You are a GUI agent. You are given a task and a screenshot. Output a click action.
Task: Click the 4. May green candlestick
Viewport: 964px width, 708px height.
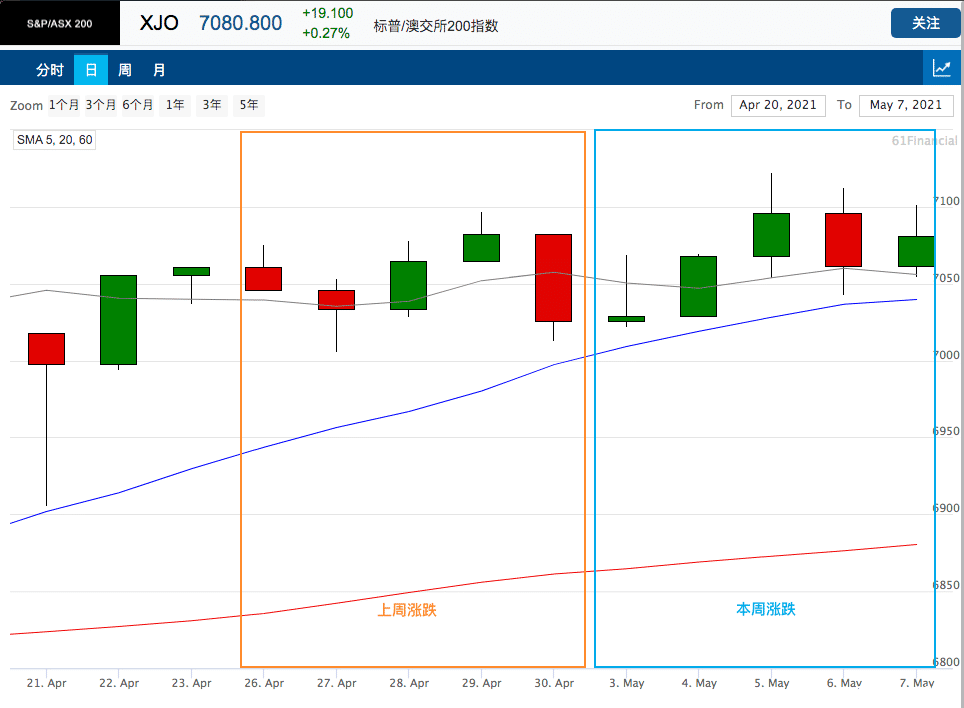(698, 286)
